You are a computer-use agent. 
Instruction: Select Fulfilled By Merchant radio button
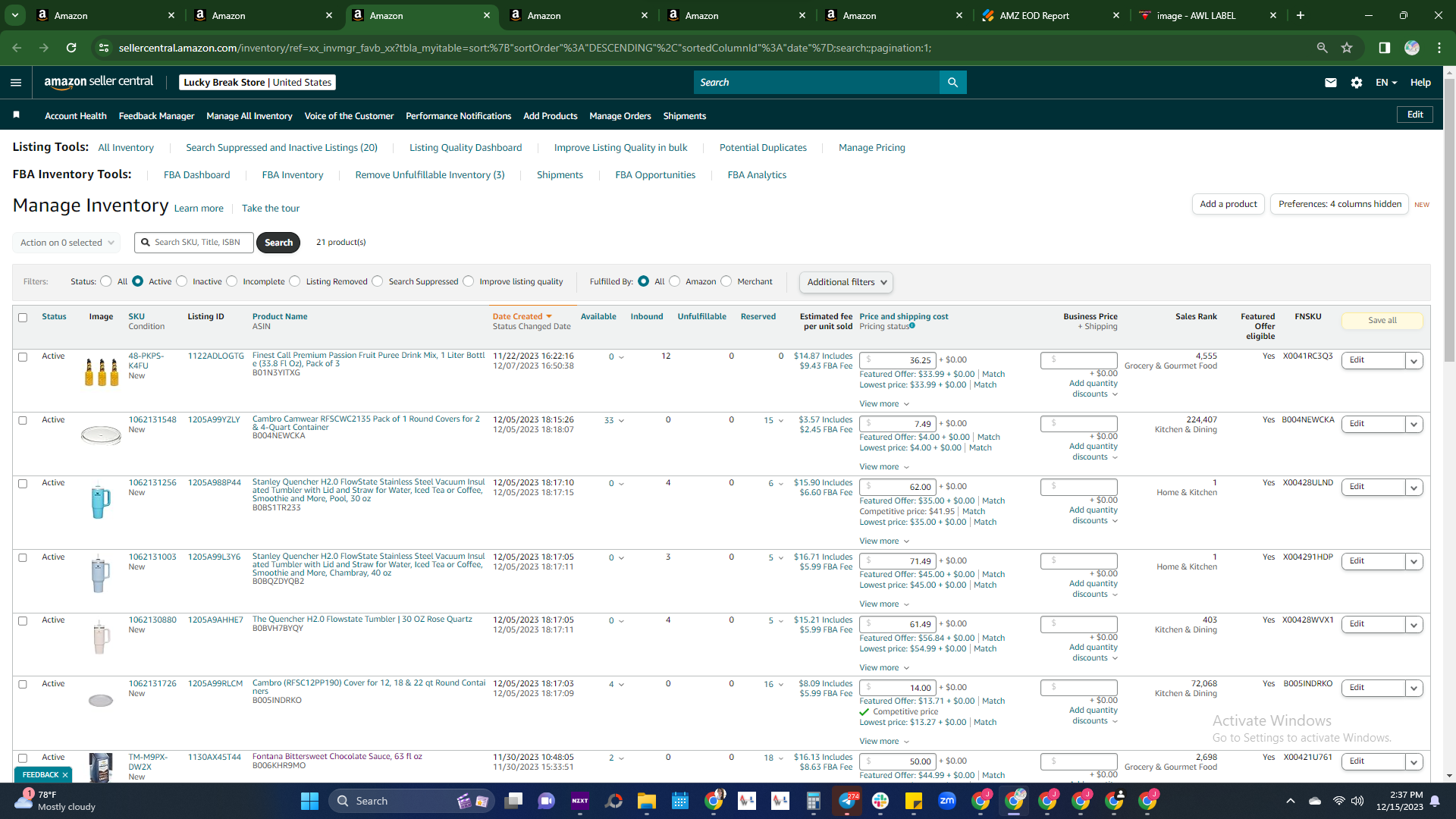726,281
